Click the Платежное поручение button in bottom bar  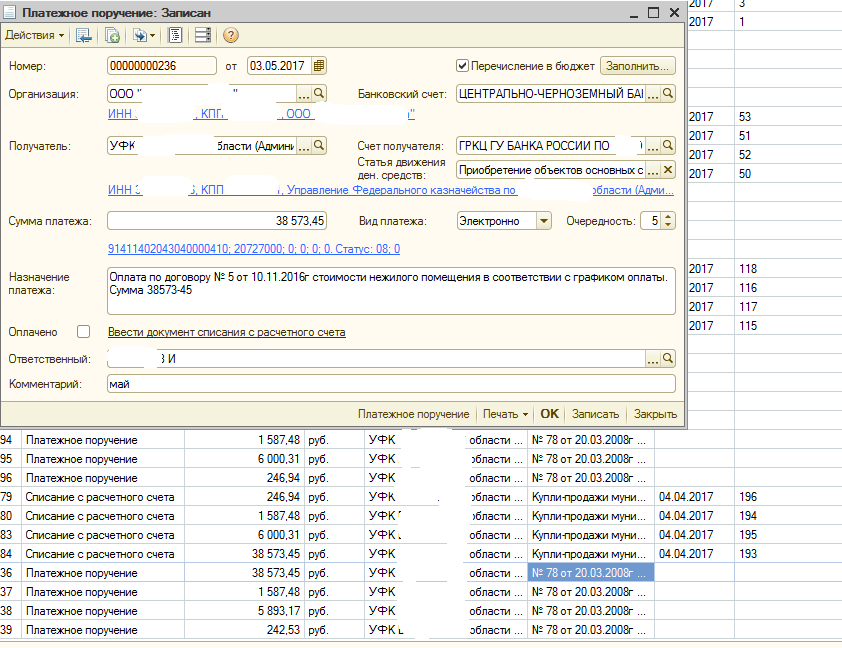413,414
